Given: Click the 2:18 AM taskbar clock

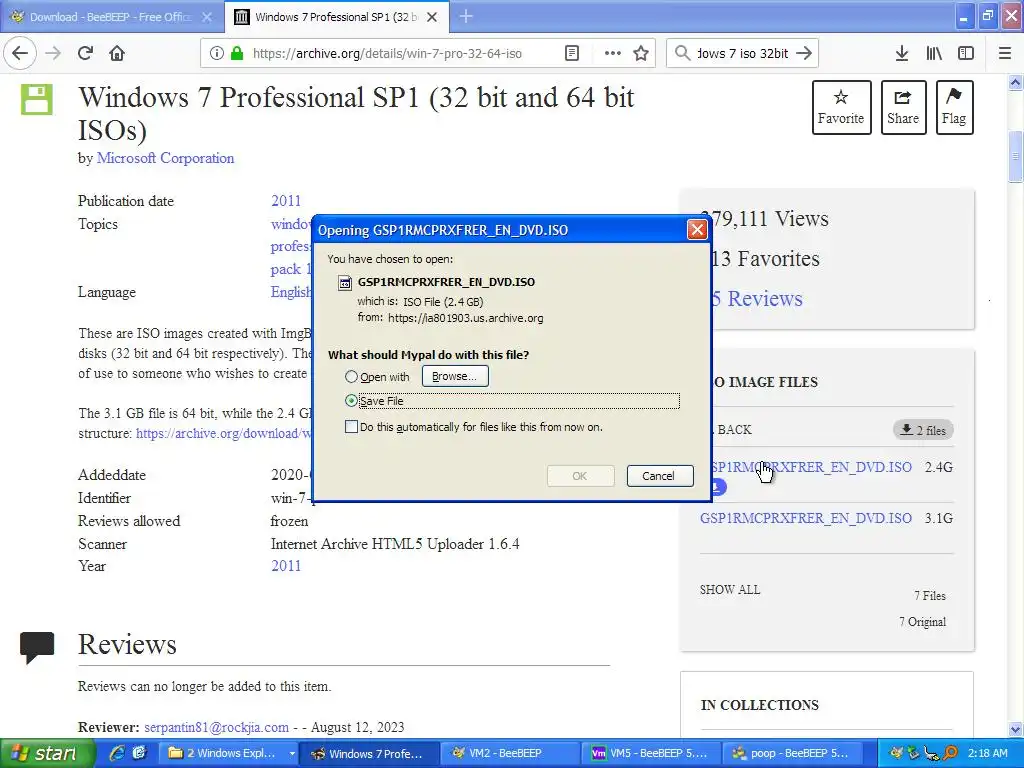Looking at the screenshot, I should (x=987, y=754).
